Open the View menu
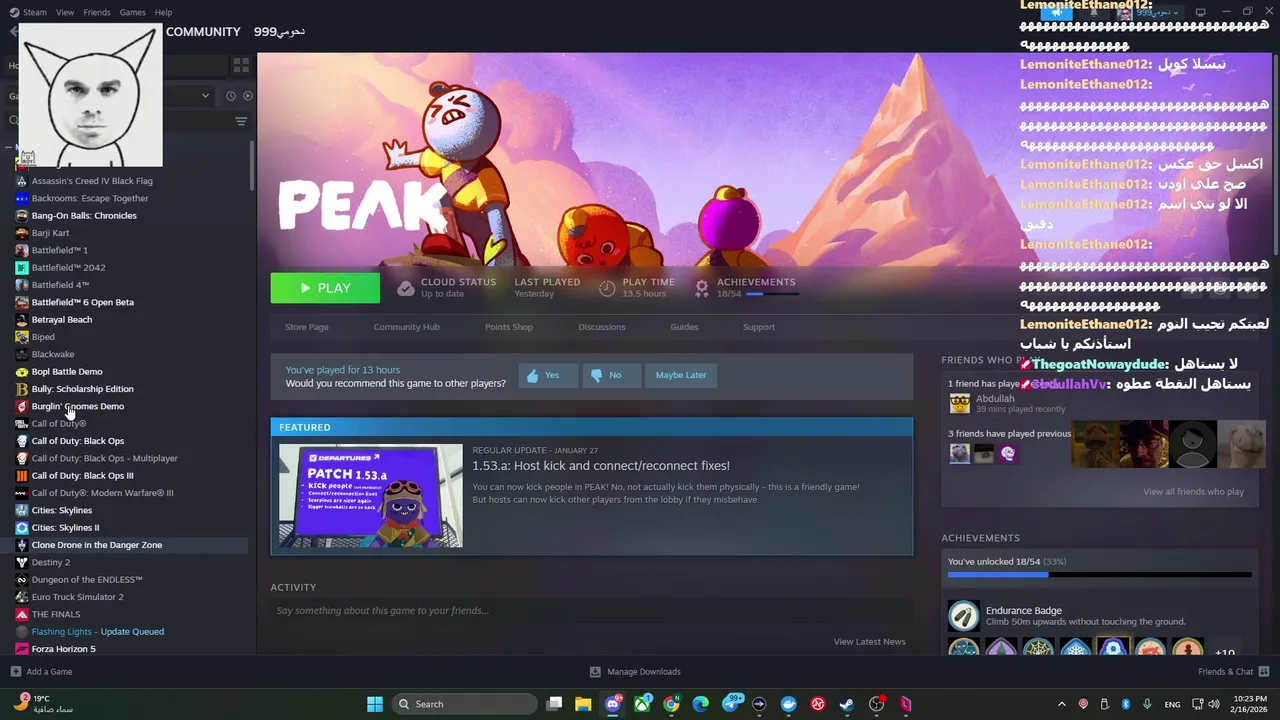The height and width of the screenshot is (720, 1280). click(65, 12)
